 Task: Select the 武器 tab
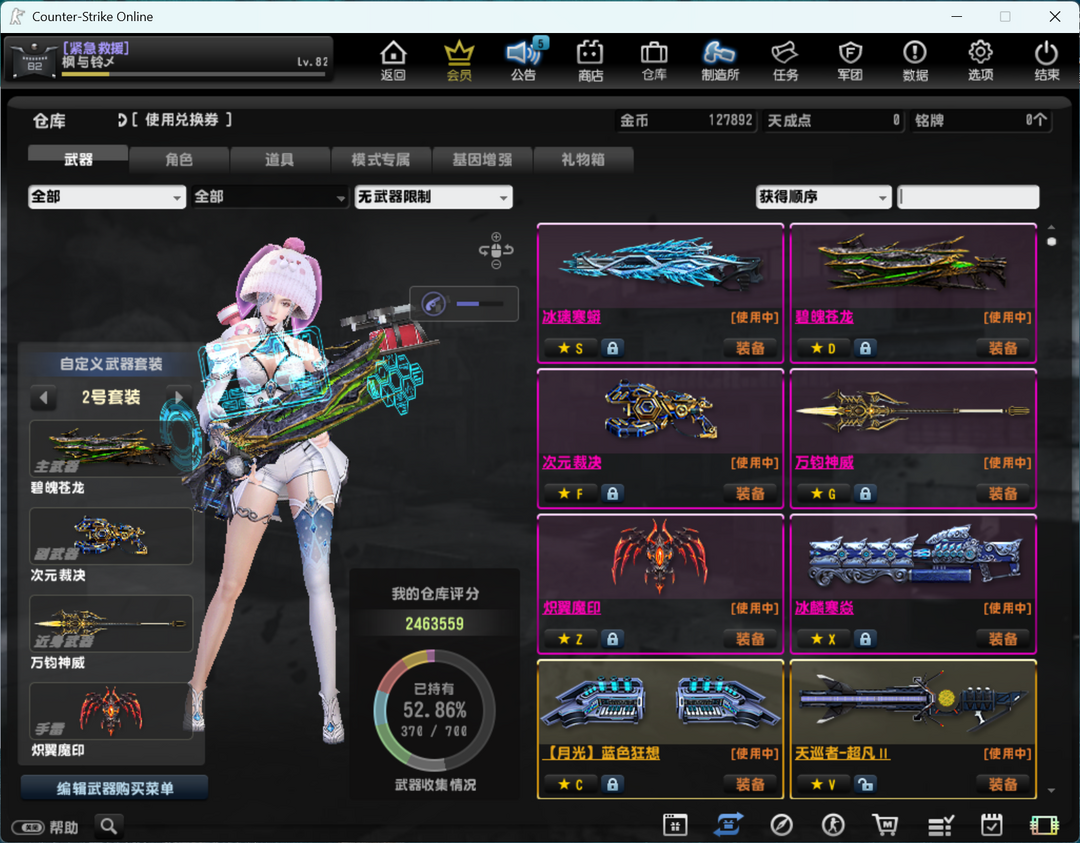click(x=78, y=159)
